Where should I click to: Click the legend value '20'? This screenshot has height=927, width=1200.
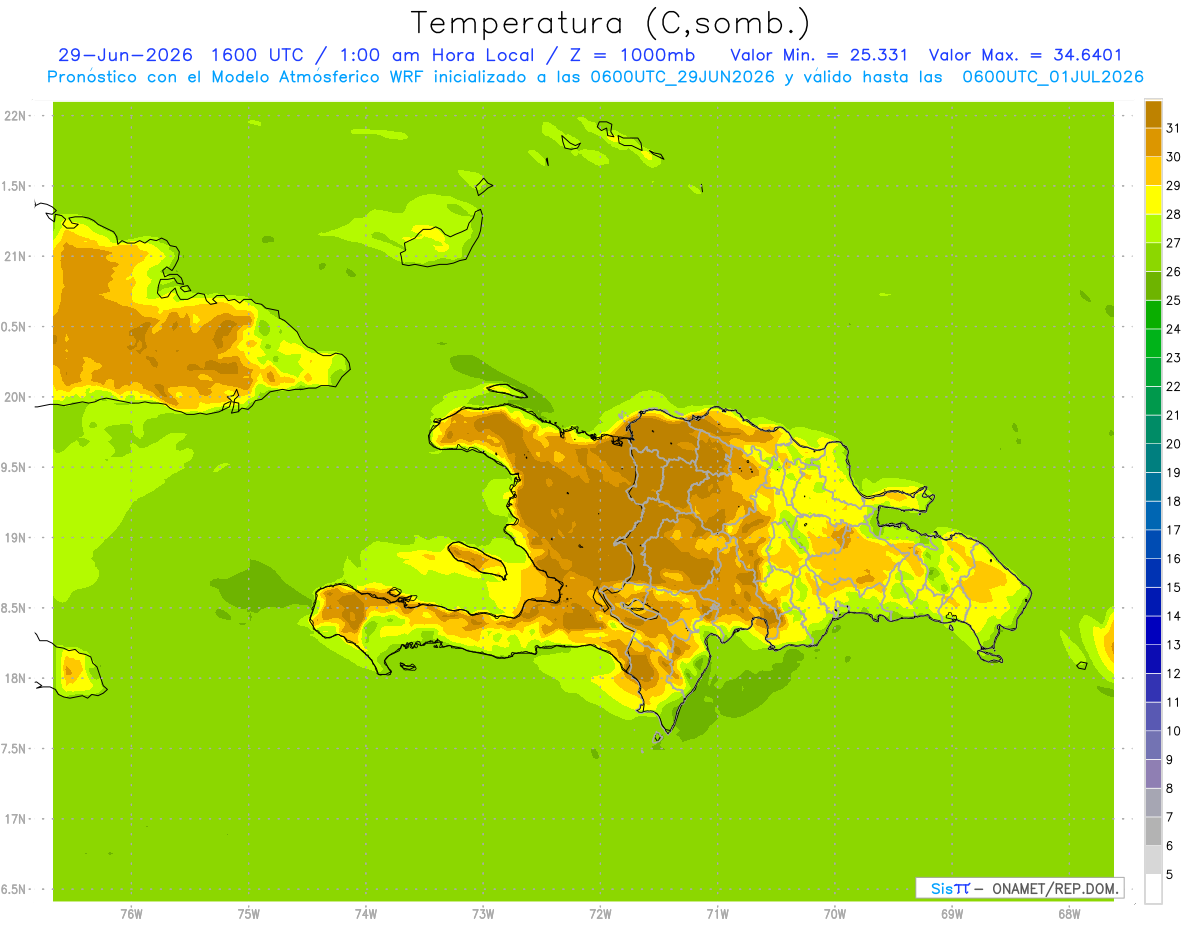coord(1173,443)
